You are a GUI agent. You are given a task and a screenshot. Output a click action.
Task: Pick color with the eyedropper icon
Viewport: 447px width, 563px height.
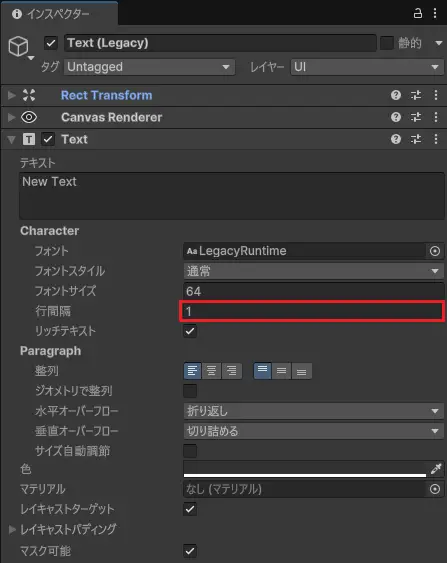pyautogui.click(x=436, y=469)
